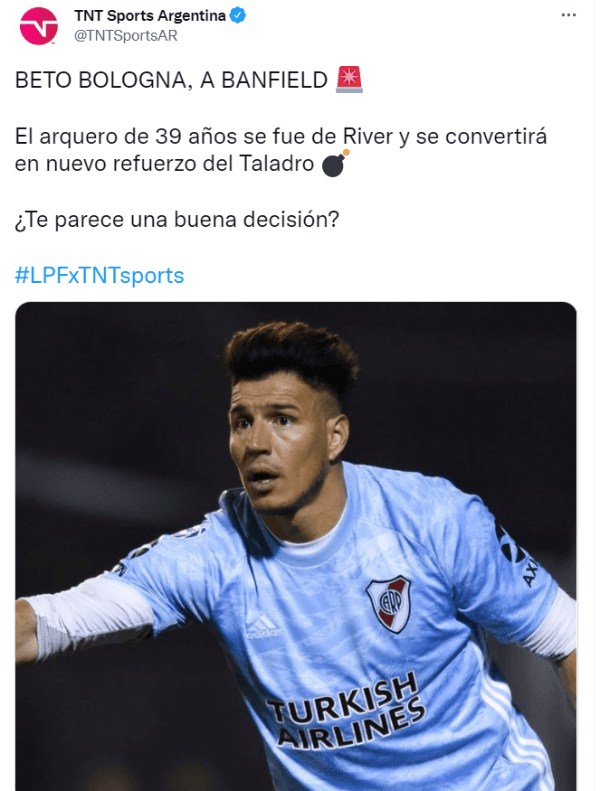Select the question text about buena decisión
Viewport: 600px width, 791px height.
[177, 220]
